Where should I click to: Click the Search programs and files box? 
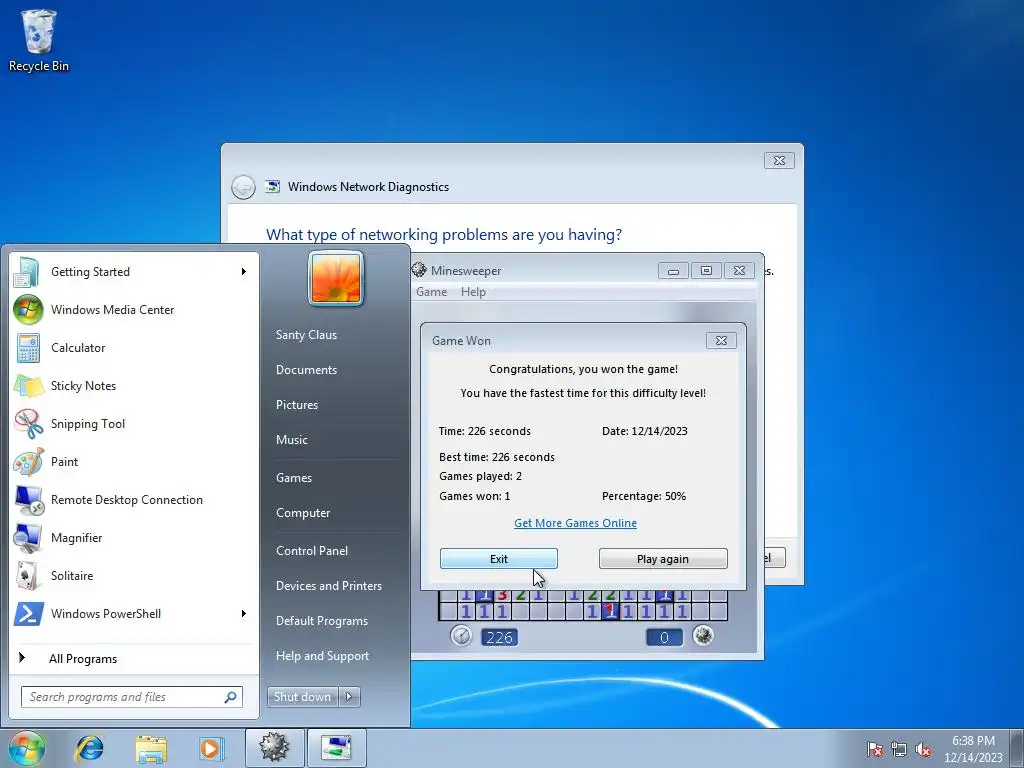132,697
